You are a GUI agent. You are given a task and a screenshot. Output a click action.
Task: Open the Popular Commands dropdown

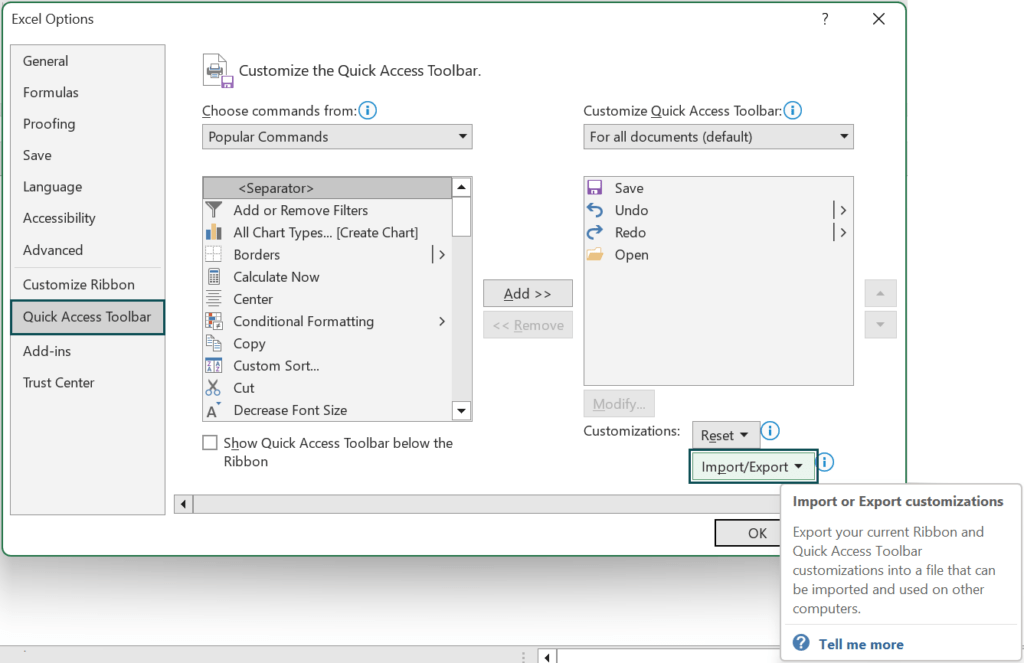coord(336,136)
